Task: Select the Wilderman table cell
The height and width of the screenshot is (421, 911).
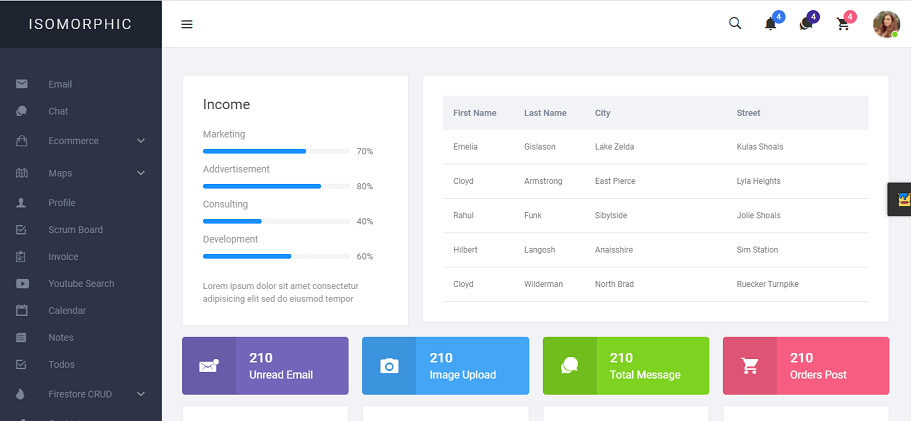Action: tap(543, 284)
